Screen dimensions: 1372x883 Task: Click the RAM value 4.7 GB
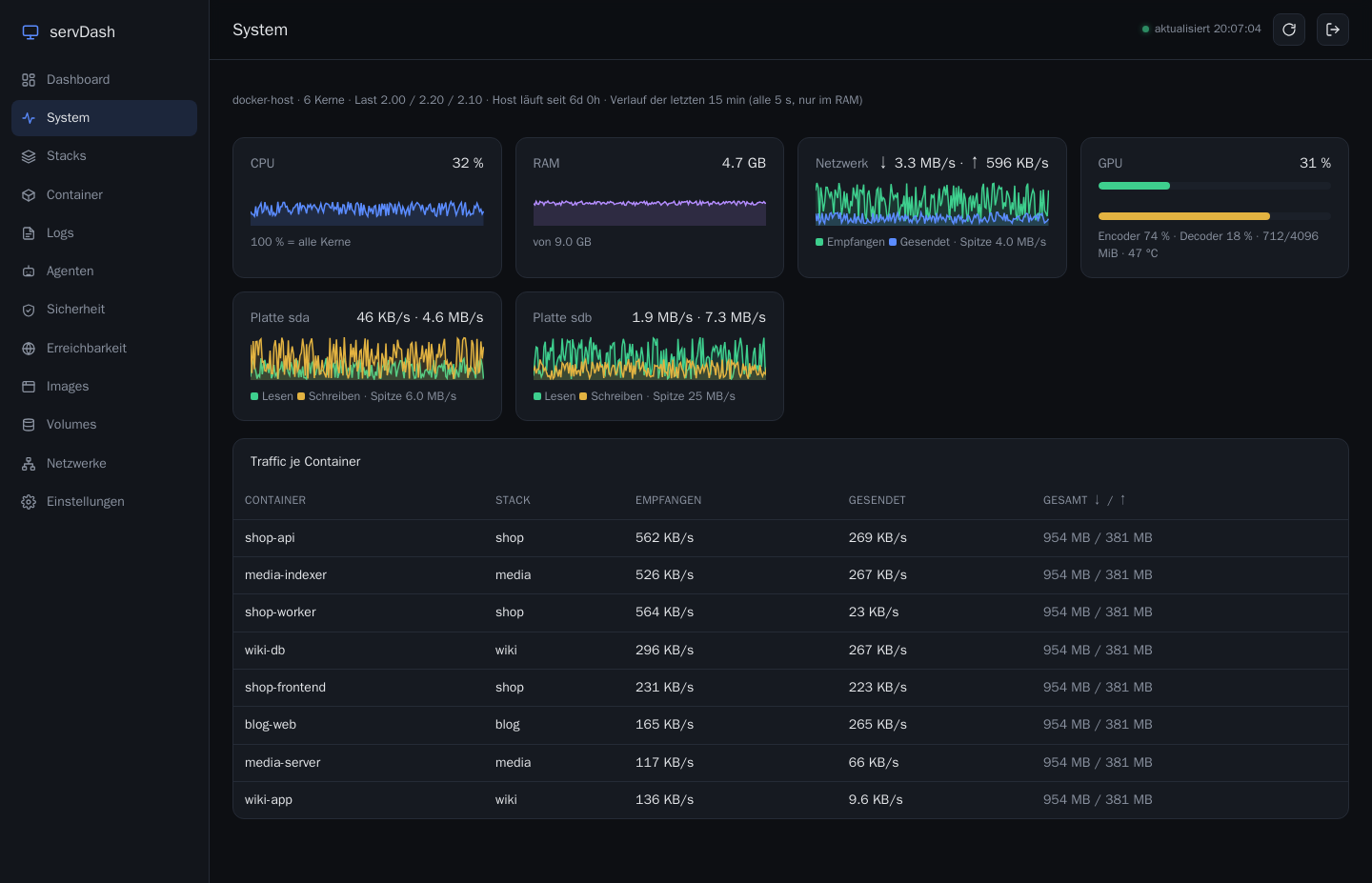tap(744, 163)
